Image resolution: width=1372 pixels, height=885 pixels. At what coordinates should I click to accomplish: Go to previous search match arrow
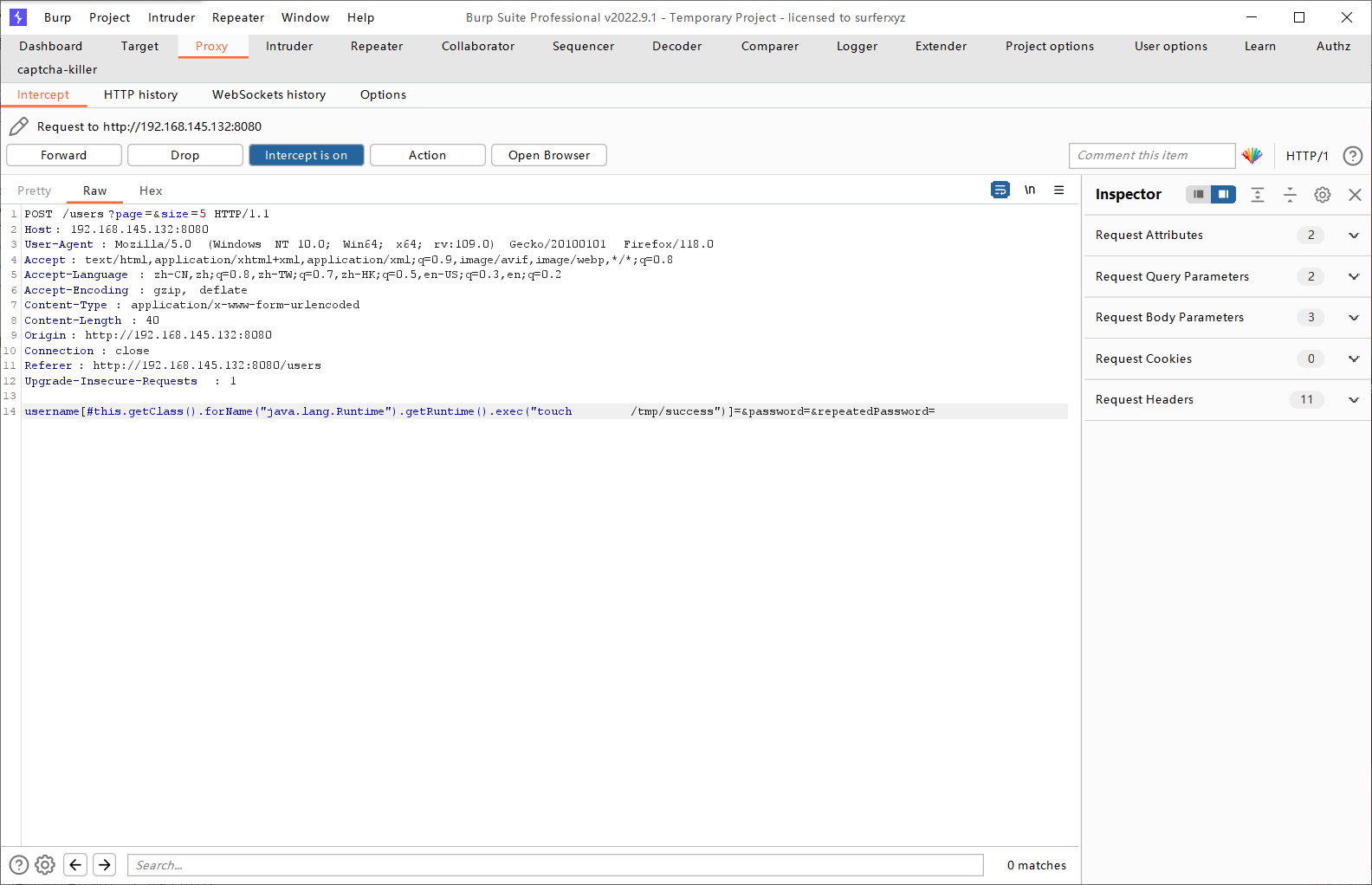coord(75,864)
